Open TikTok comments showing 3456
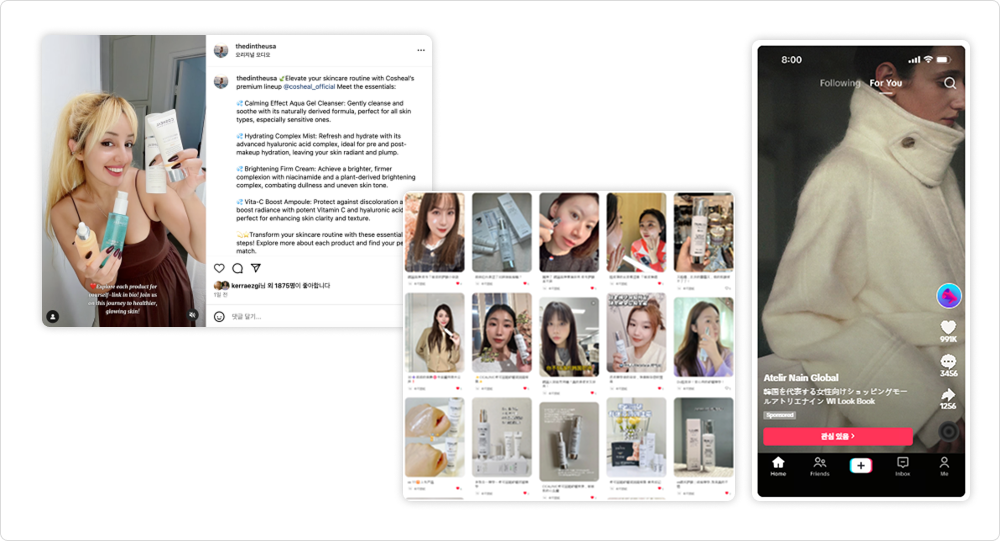The height and width of the screenshot is (541, 1000). [948, 362]
